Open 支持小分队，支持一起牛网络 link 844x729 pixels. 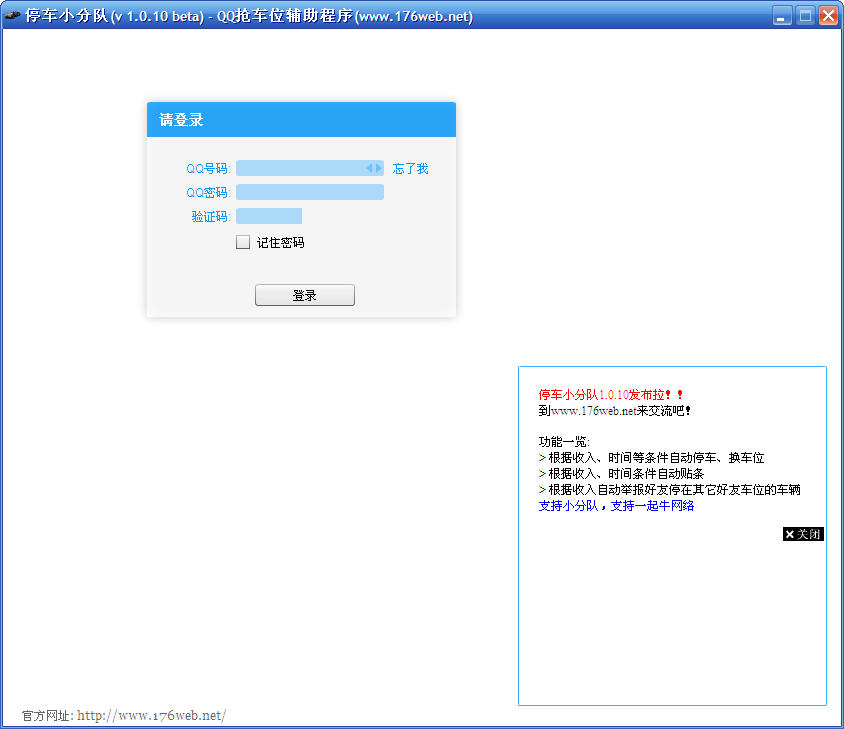click(x=616, y=506)
